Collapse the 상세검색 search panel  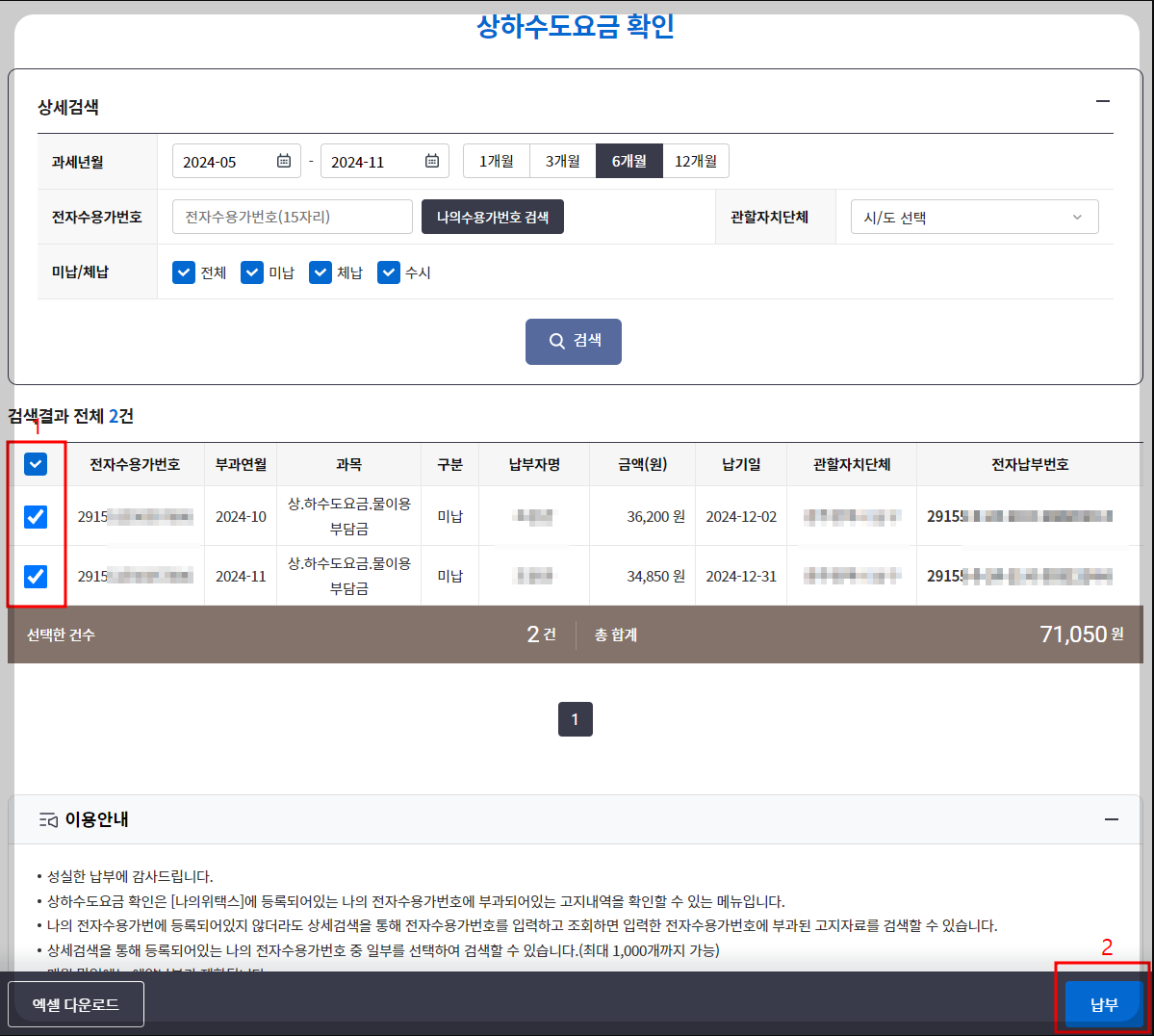point(1102,99)
